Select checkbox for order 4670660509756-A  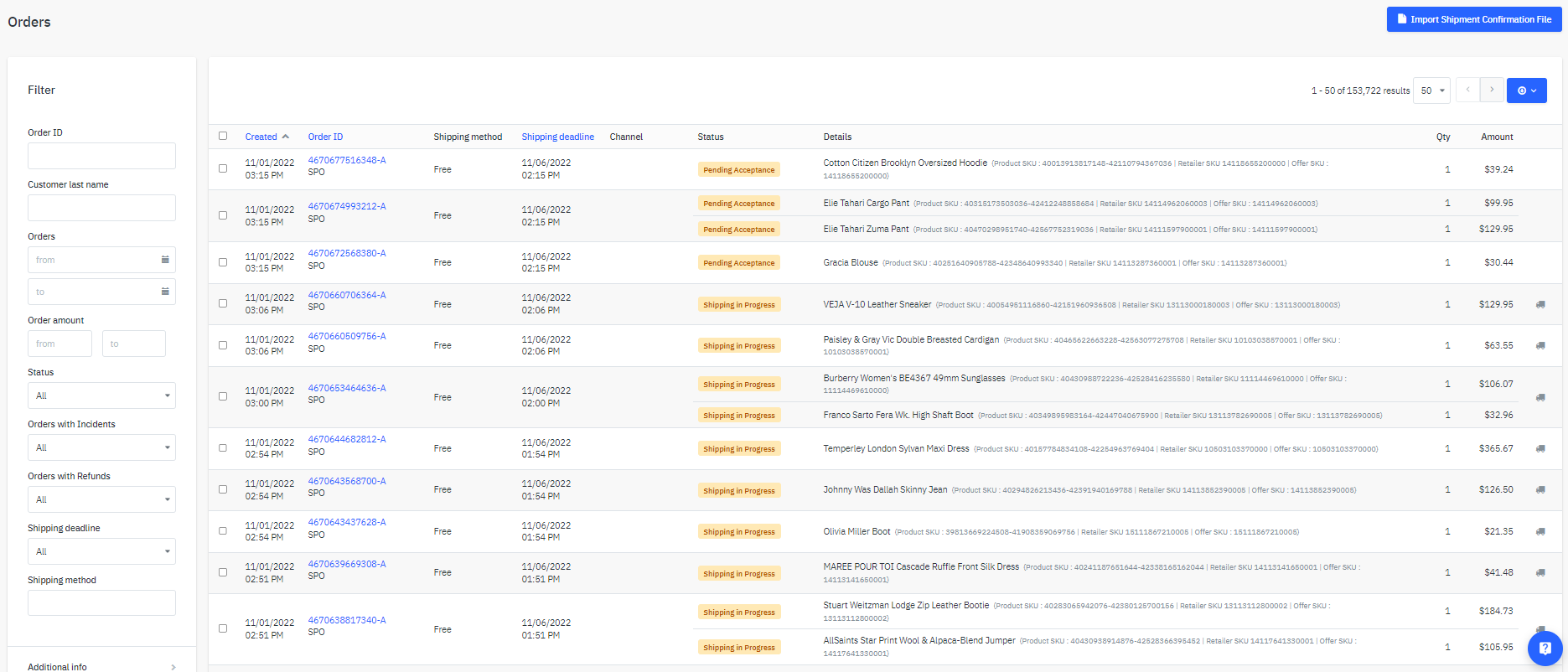223,345
